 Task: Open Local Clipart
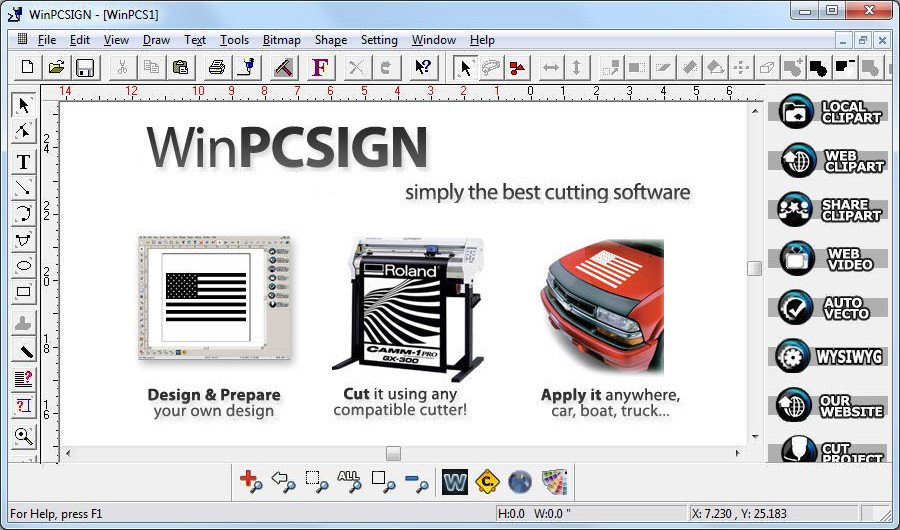click(829, 111)
